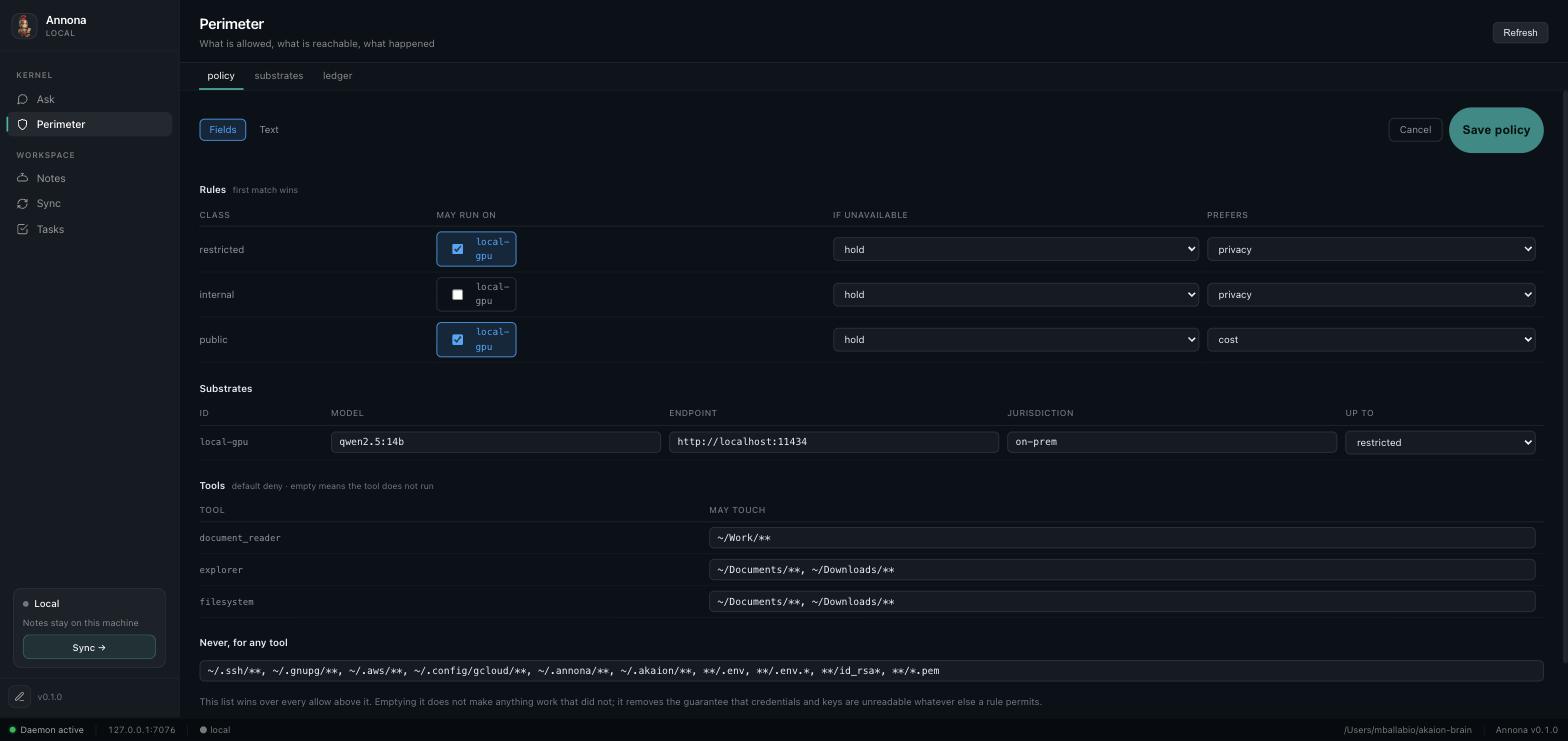Uncheck local-gpu for public class
1568x741 pixels.
[x=457, y=339]
